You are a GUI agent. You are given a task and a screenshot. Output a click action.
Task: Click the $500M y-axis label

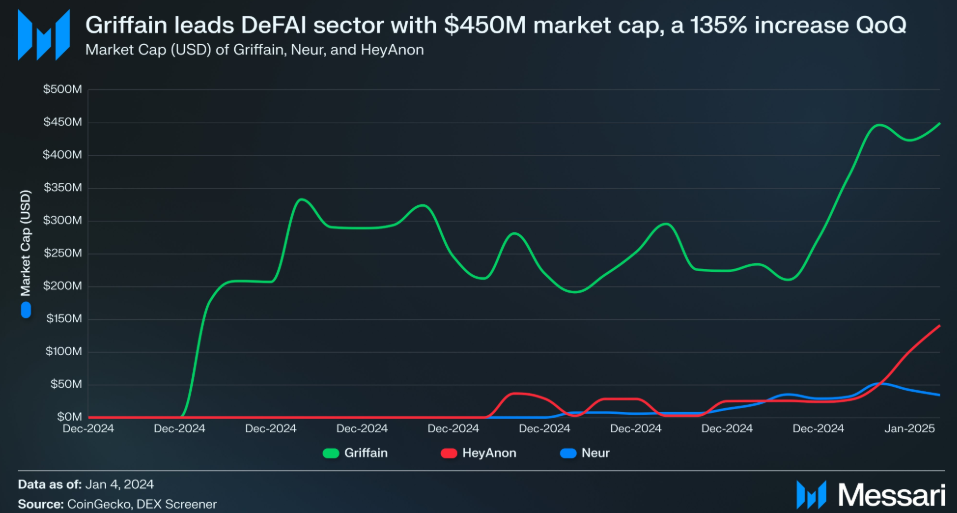click(62, 89)
